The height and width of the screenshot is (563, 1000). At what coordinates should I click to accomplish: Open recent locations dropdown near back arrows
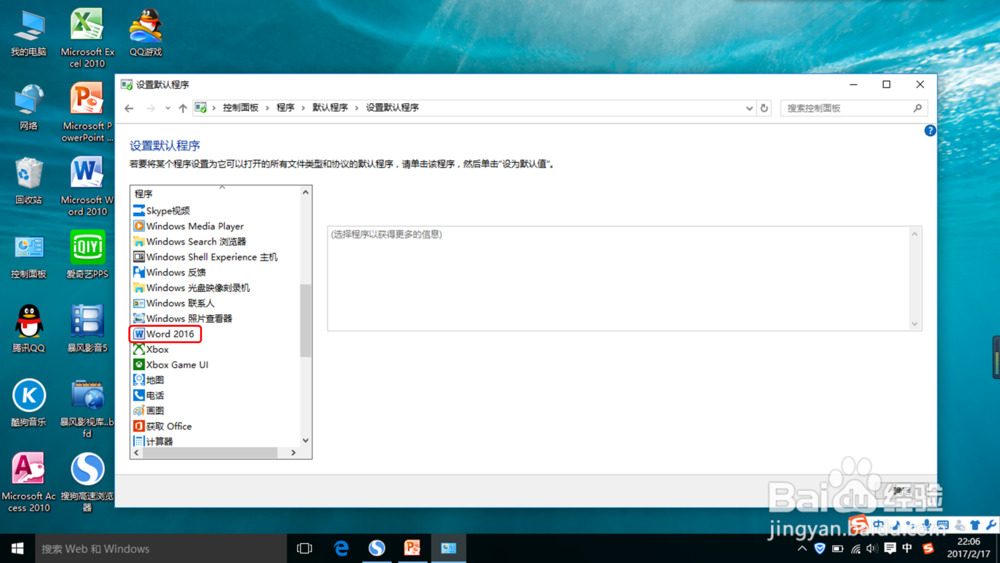168,108
